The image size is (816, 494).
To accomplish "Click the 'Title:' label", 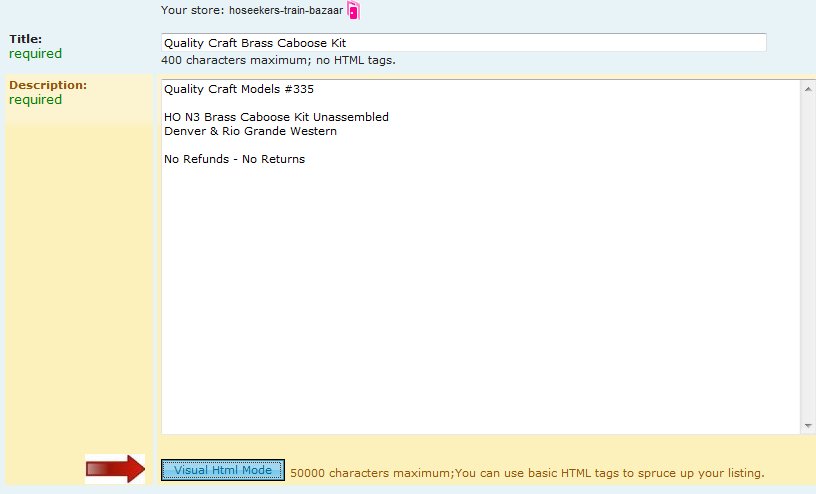I will click(26, 39).
